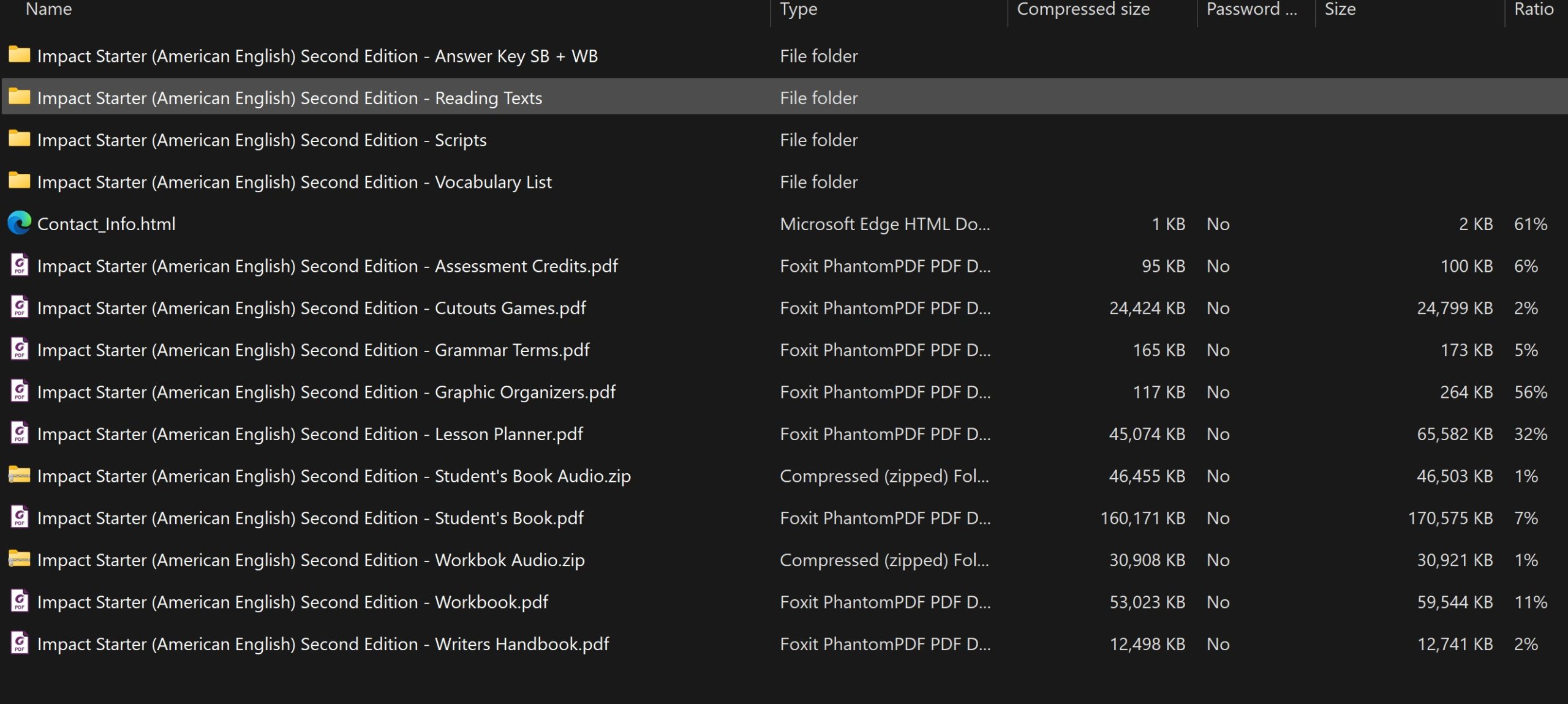Select the Workbook.pdf file row
1568x704 pixels.
[x=292, y=602]
